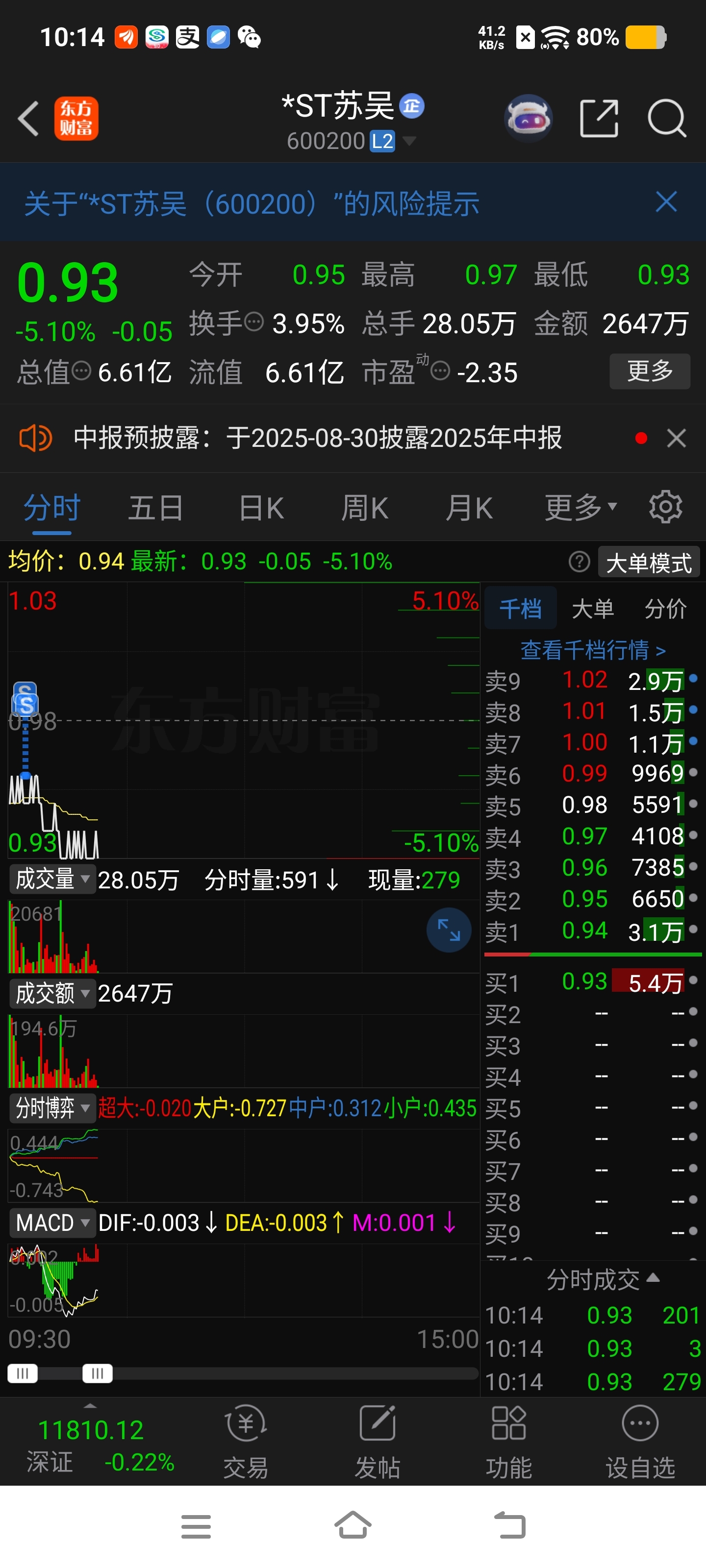This screenshot has height=1568, width=706.
Task: Switch to the 五日 chart tab
Action: tap(156, 508)
